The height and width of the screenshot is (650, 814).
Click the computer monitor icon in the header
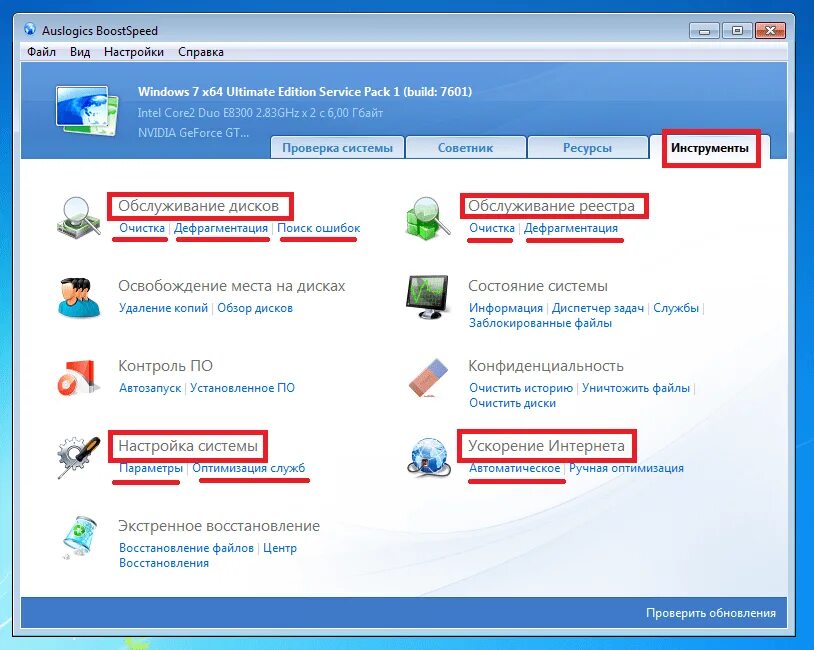(x=86, y=111)
